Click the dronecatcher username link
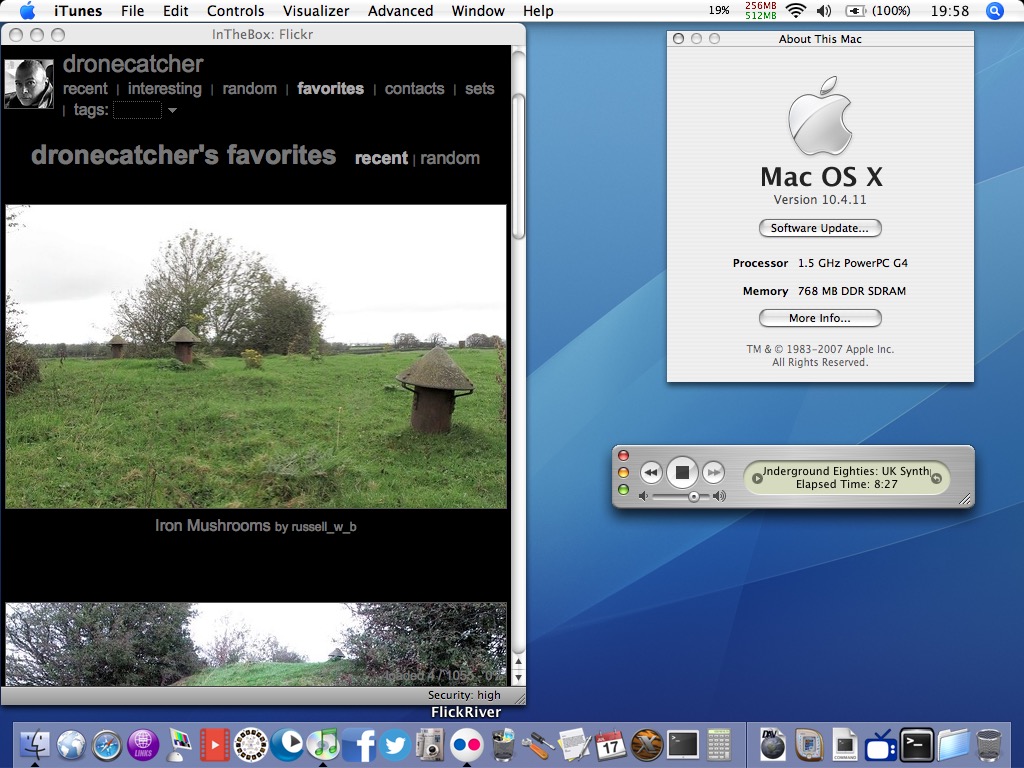Image resolution: width=1024 pixels, height=768 pixels. 133,64
